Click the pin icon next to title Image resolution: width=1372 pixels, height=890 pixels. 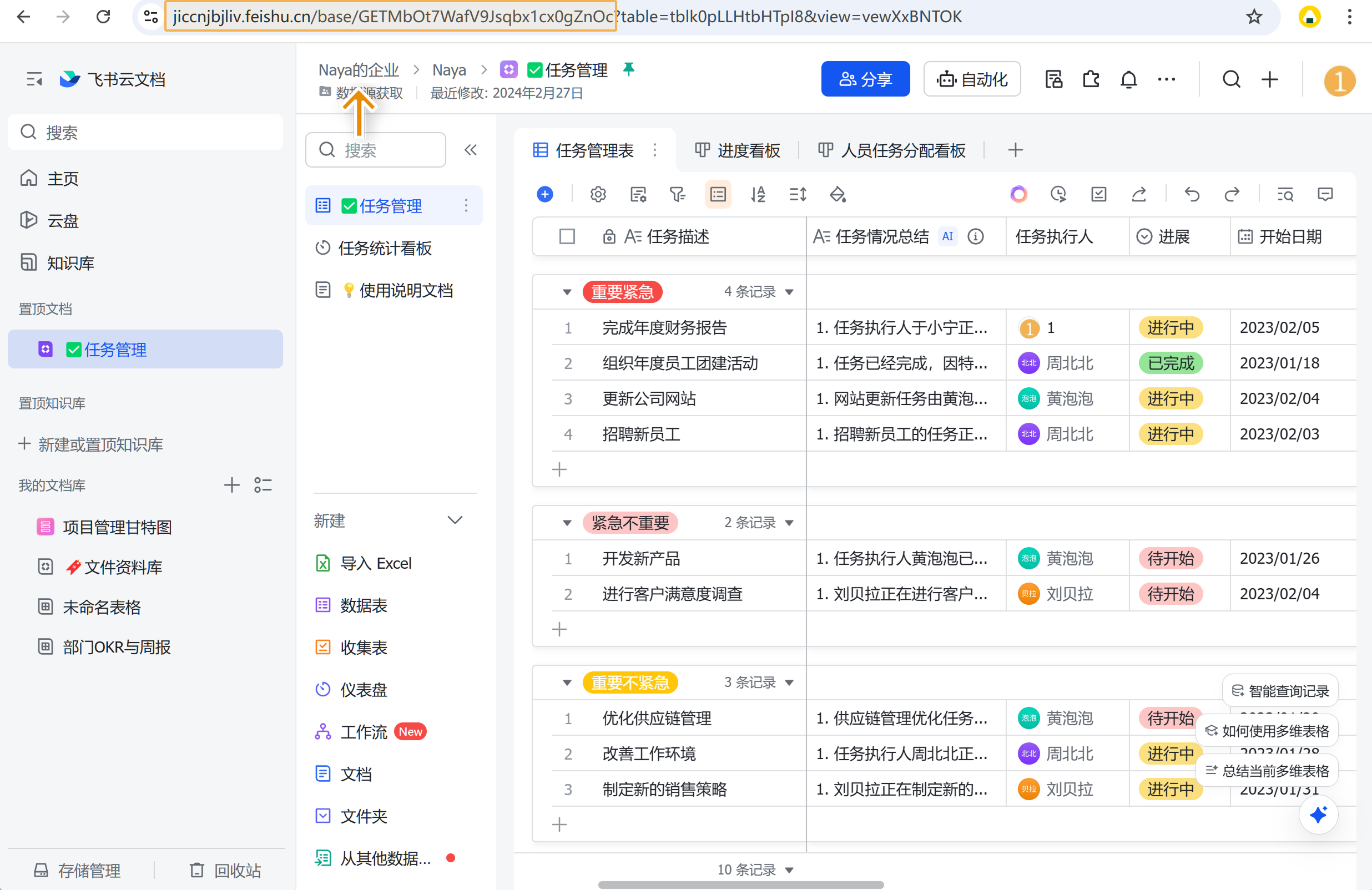pos(628,69)
